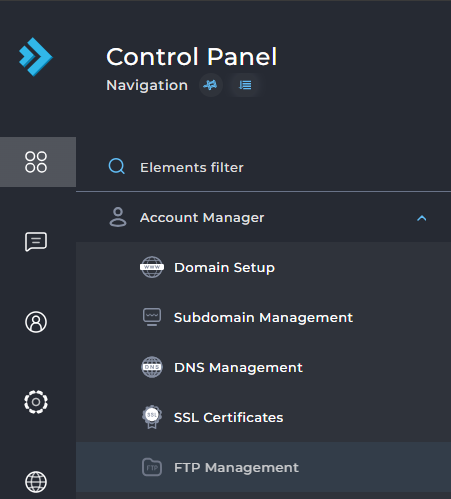Open the settings gear icon in sidebar
The height and width of the screenshot is (499, 451).
click(x=36, y=402)
